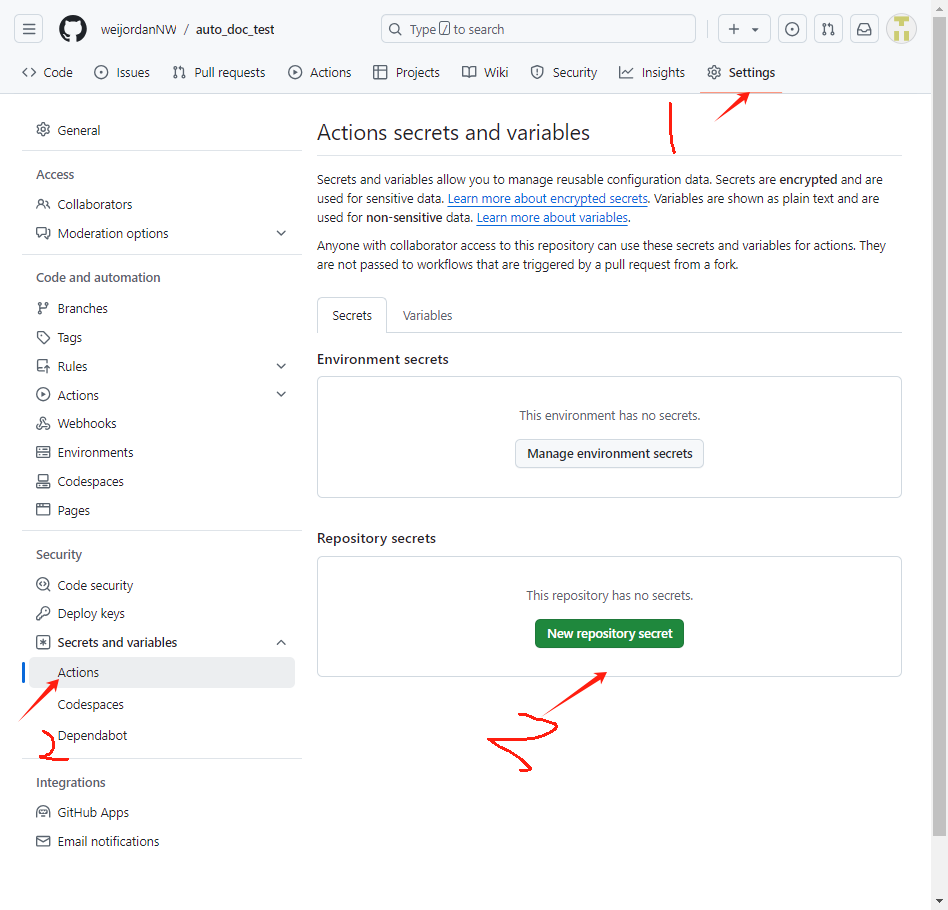Open the auto_doc_test repository link
The width and height of the screenshot is (948, 910).
click(x=235, y=30)
